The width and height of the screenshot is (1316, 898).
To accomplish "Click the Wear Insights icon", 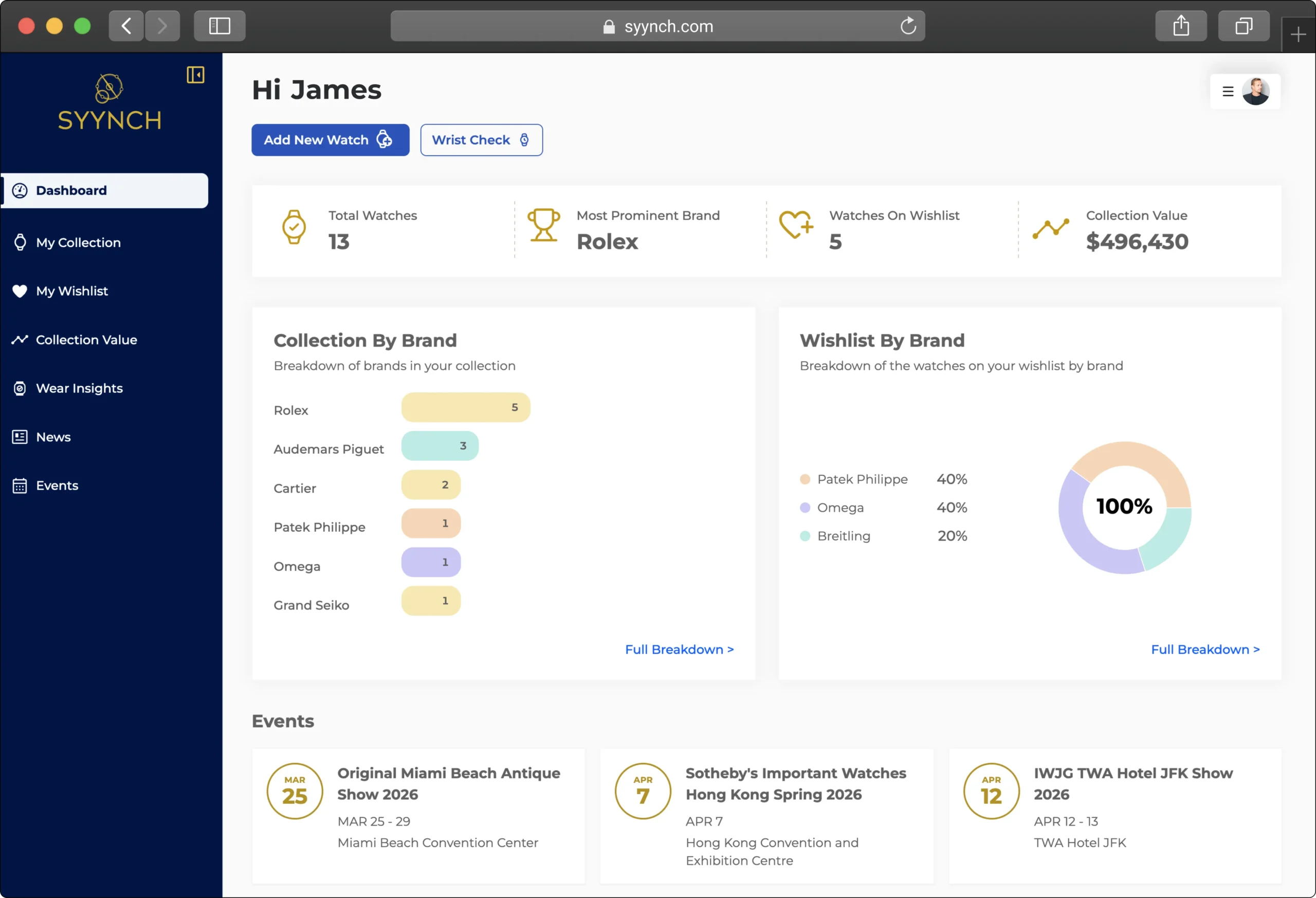I will coord(20,389).
